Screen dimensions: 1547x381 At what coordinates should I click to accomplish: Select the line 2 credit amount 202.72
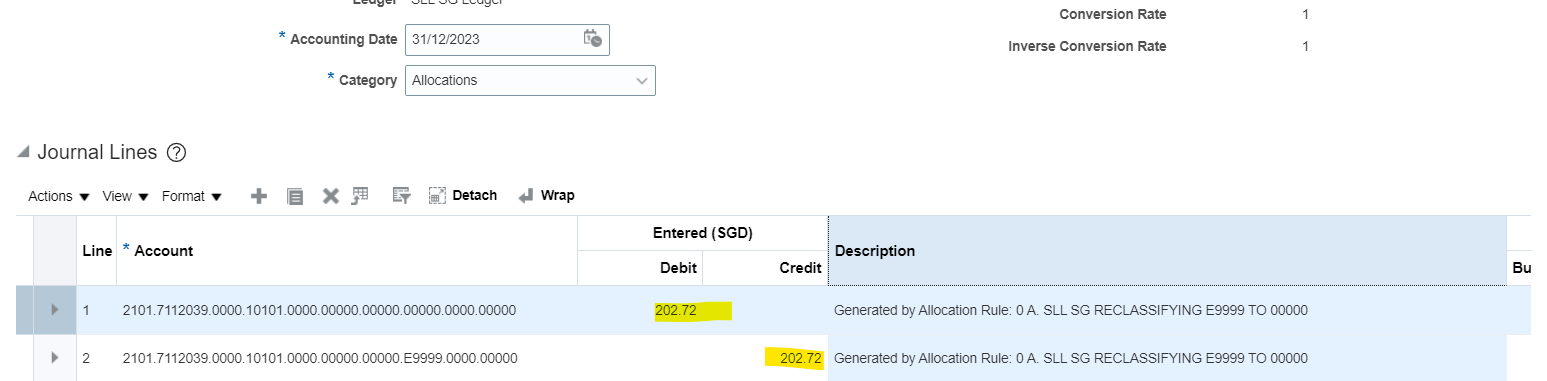point(801,357)
